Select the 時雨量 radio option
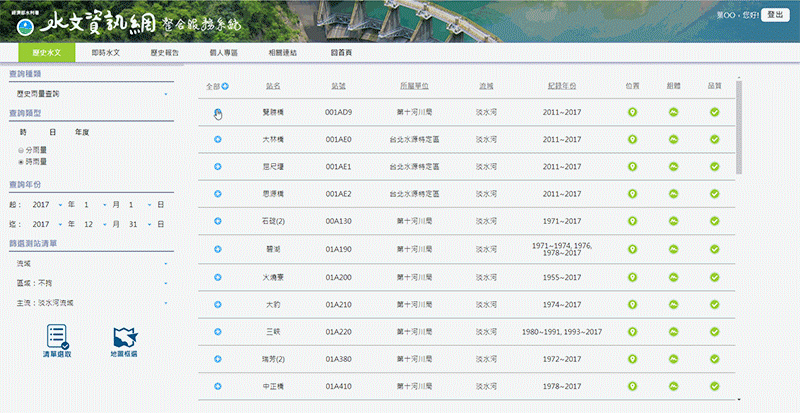800x413 pixels. (x=21, y=159)
